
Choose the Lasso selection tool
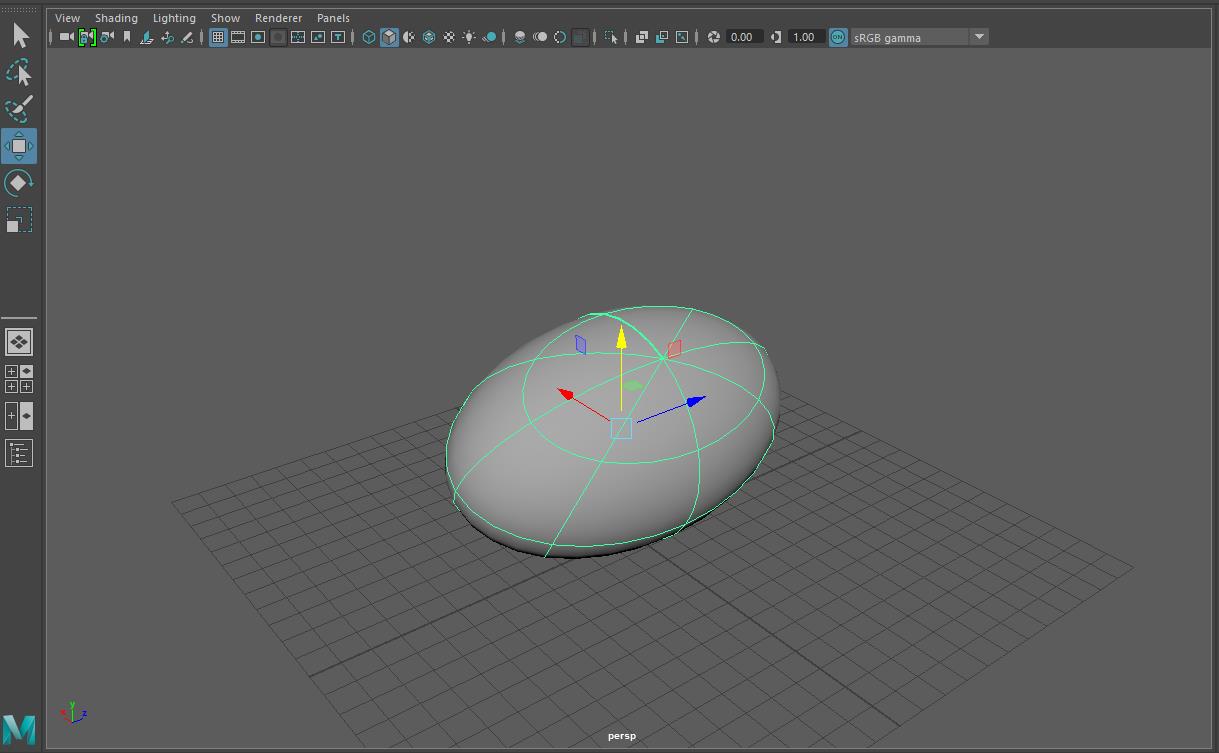pyautogui.click(x=19, y=73)
